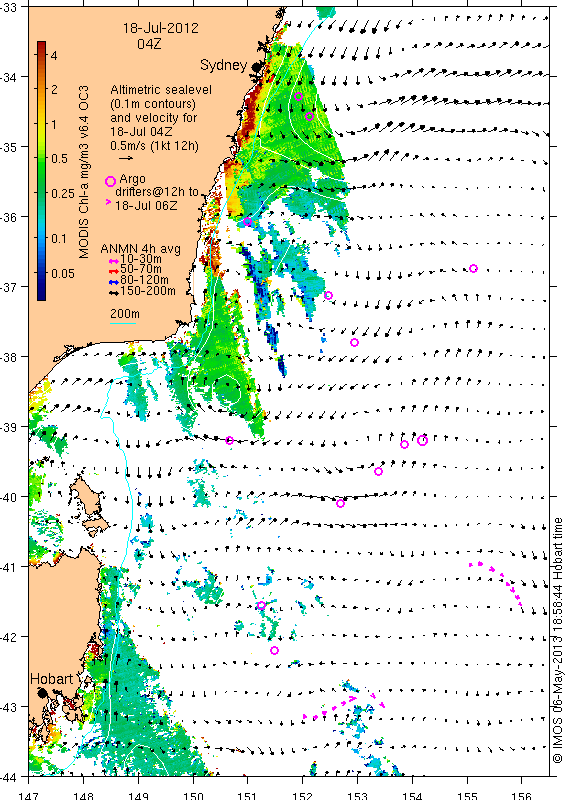Click the -41 latitude axis label
The width and height of the screenshot is (570, 800).
[x=9, y=567]
